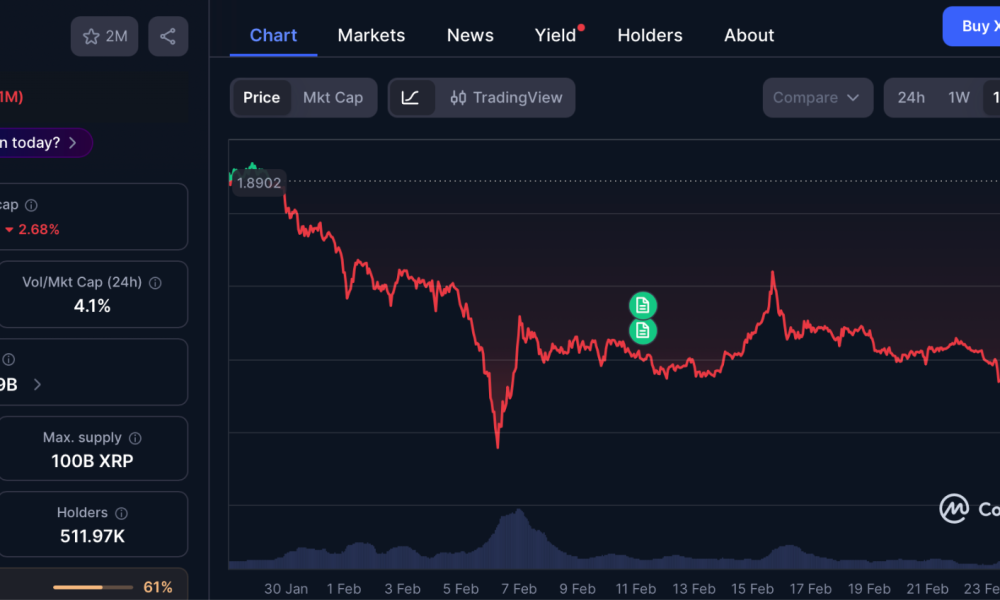1000x600 pixels.
Task: Expand the chevron beside 9B value
Action: [38, 384]
